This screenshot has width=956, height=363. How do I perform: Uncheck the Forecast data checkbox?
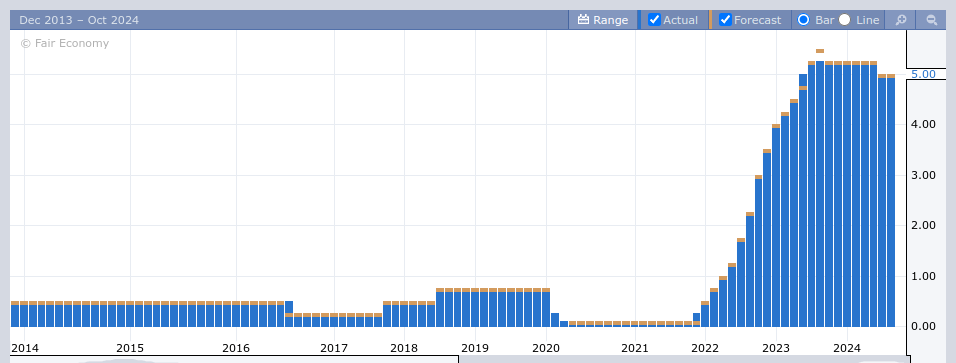point(725,20)
